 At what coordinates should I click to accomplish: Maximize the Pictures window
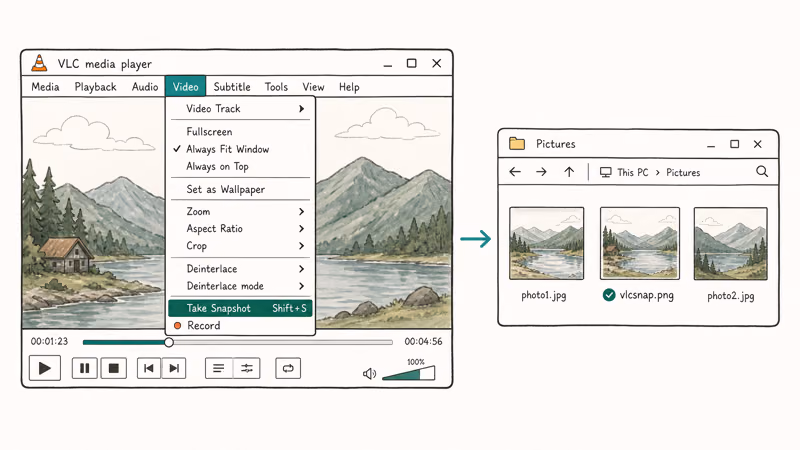[734, 144]
